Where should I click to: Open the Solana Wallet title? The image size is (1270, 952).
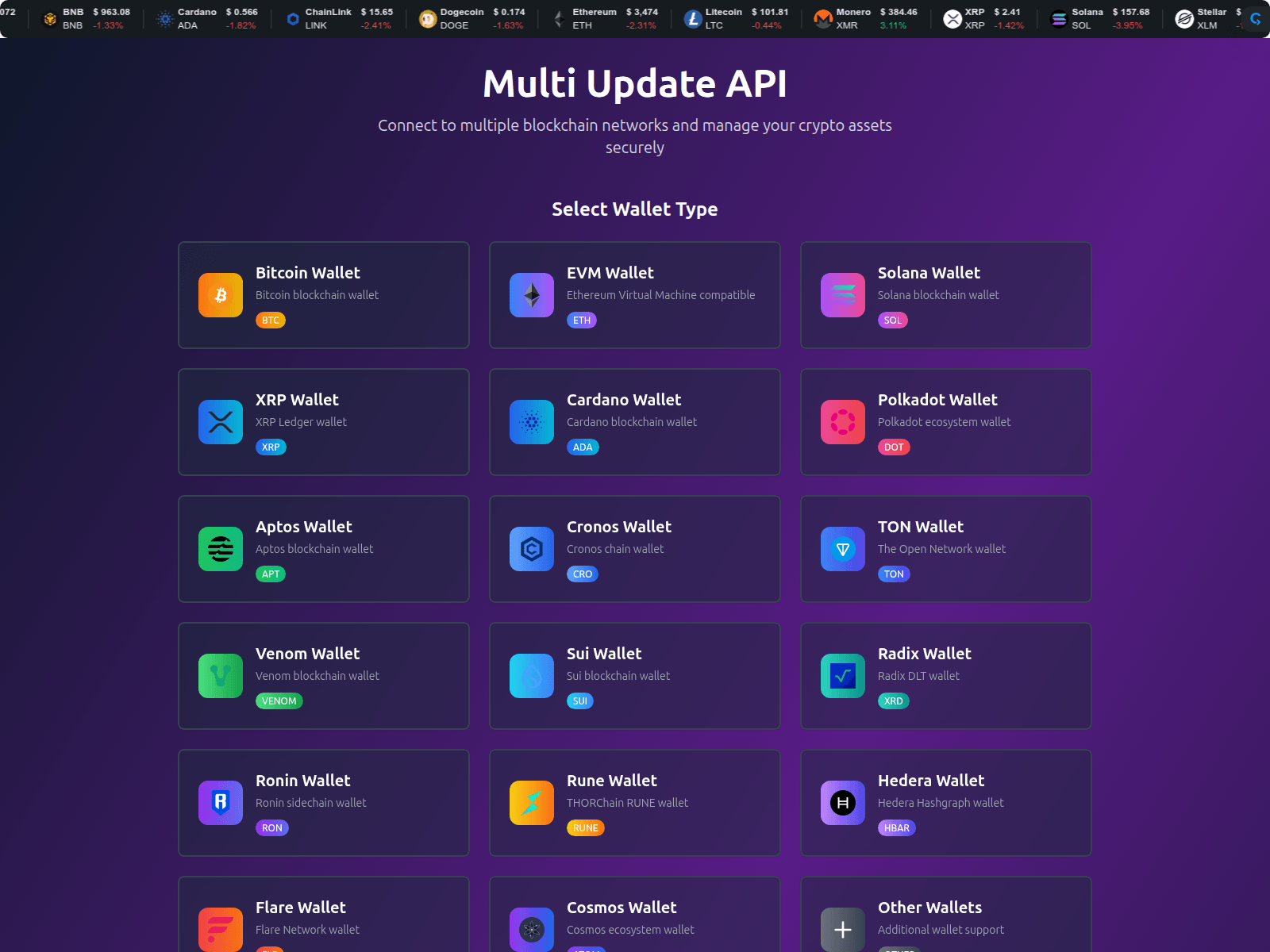coord(929,273)
